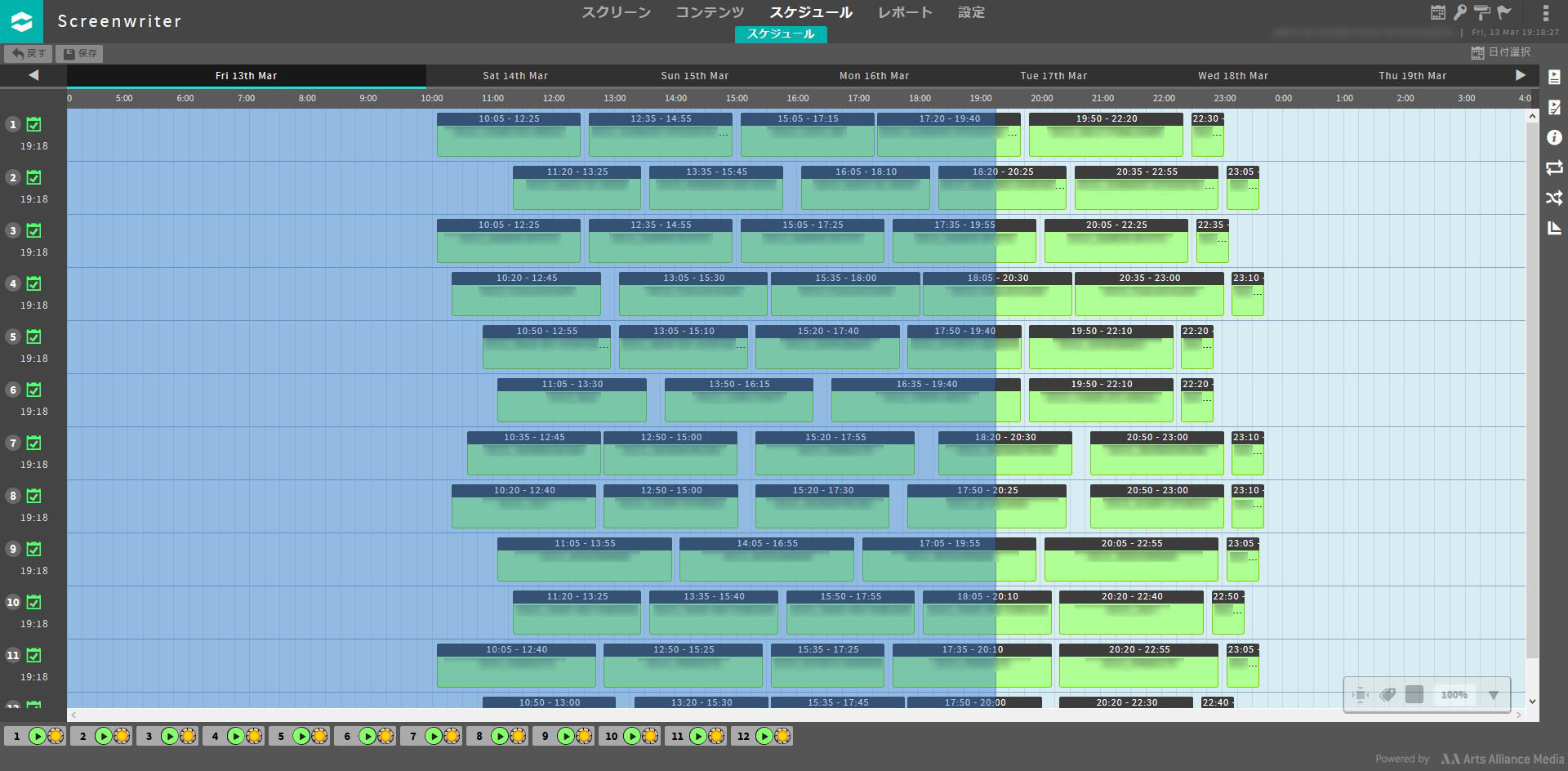Screen dimensions: 1568x771
Task: Toggle the schedule check icon for screen 5
Action: pos(33,336)
